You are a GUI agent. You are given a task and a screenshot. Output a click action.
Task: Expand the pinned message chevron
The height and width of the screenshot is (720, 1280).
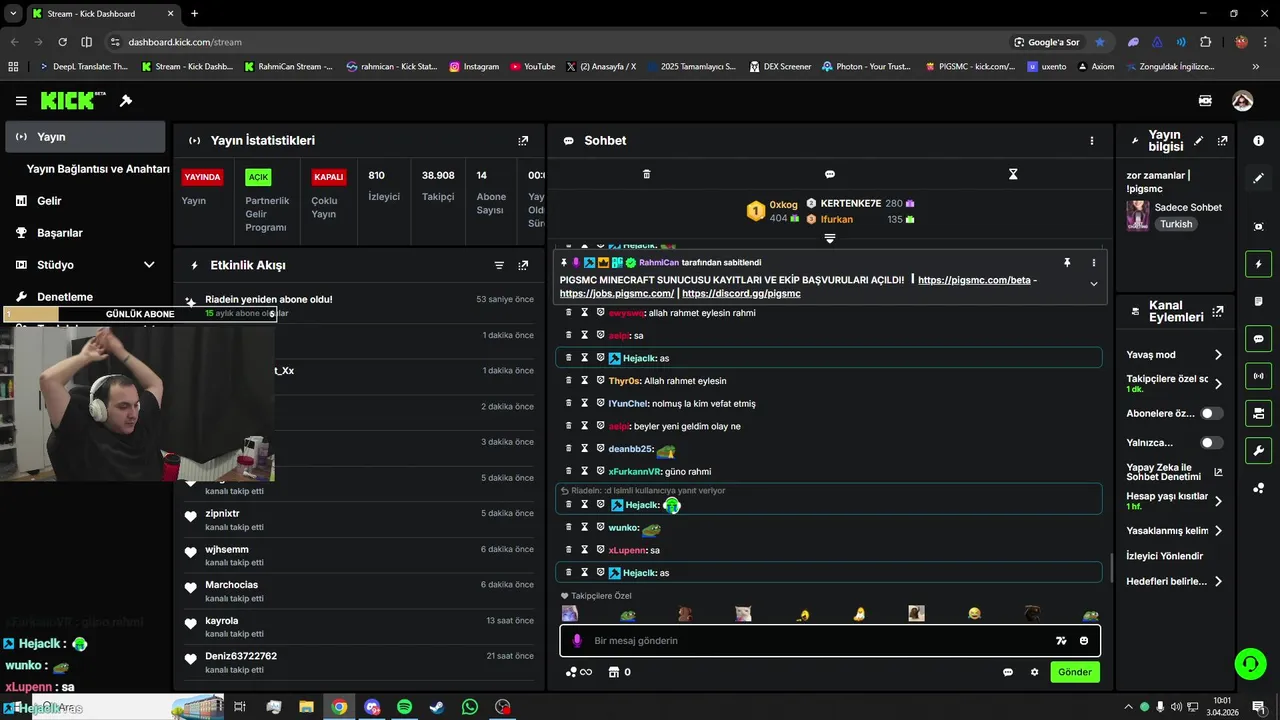(1093, 284)
